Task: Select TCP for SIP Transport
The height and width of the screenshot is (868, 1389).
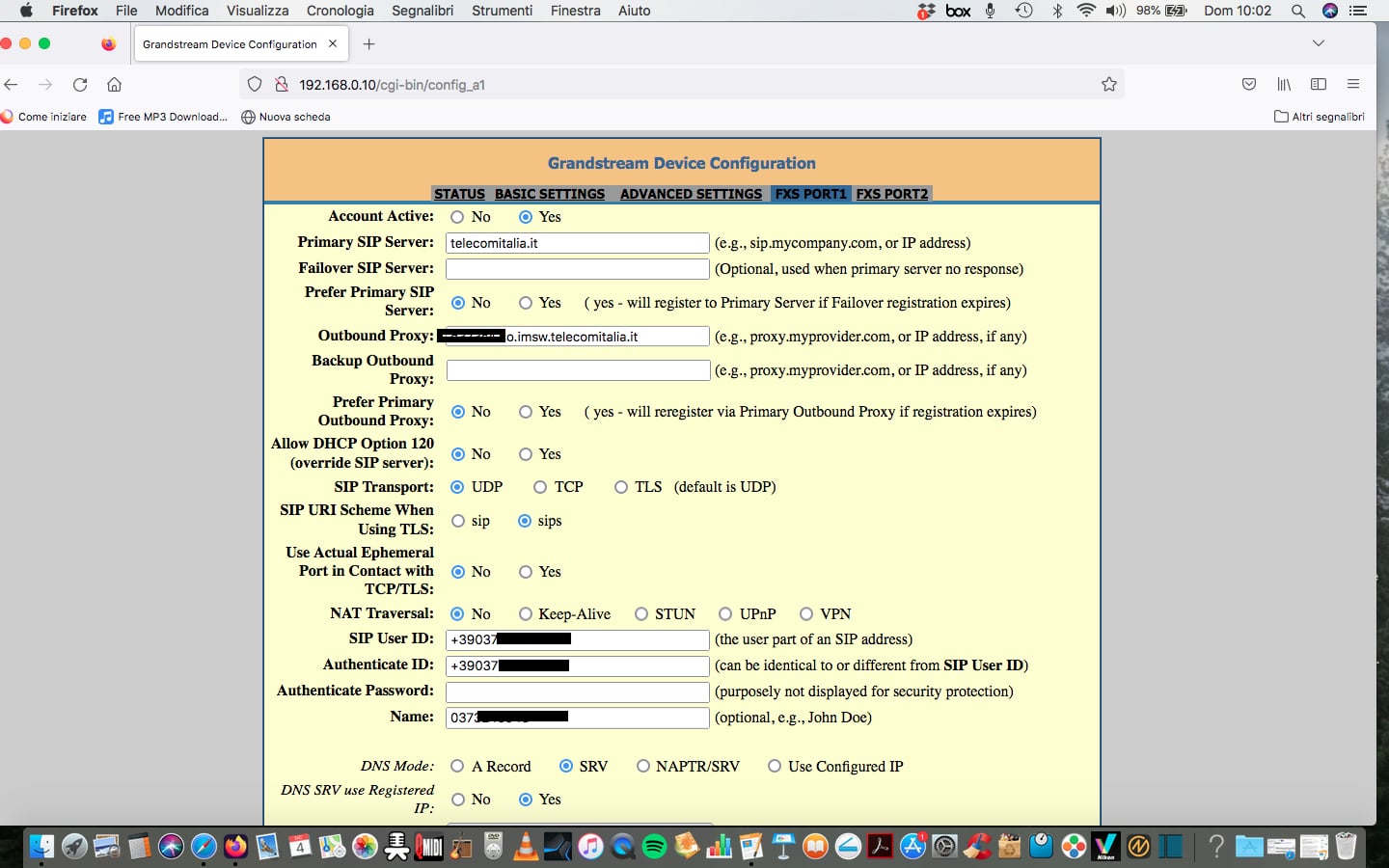Action: coord(540,487)
